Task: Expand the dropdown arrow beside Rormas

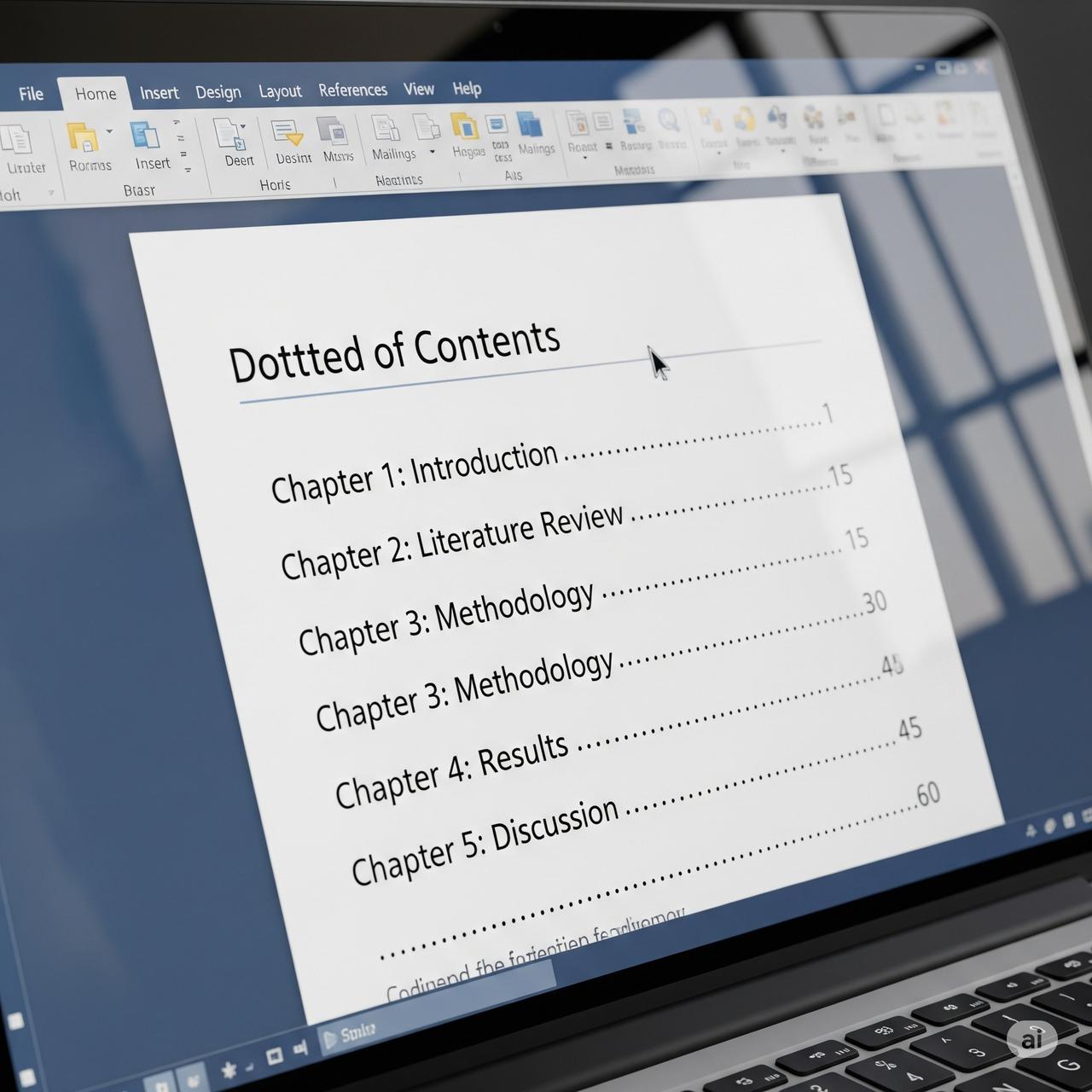Action: pyautogui.click(x=109, y=131)
